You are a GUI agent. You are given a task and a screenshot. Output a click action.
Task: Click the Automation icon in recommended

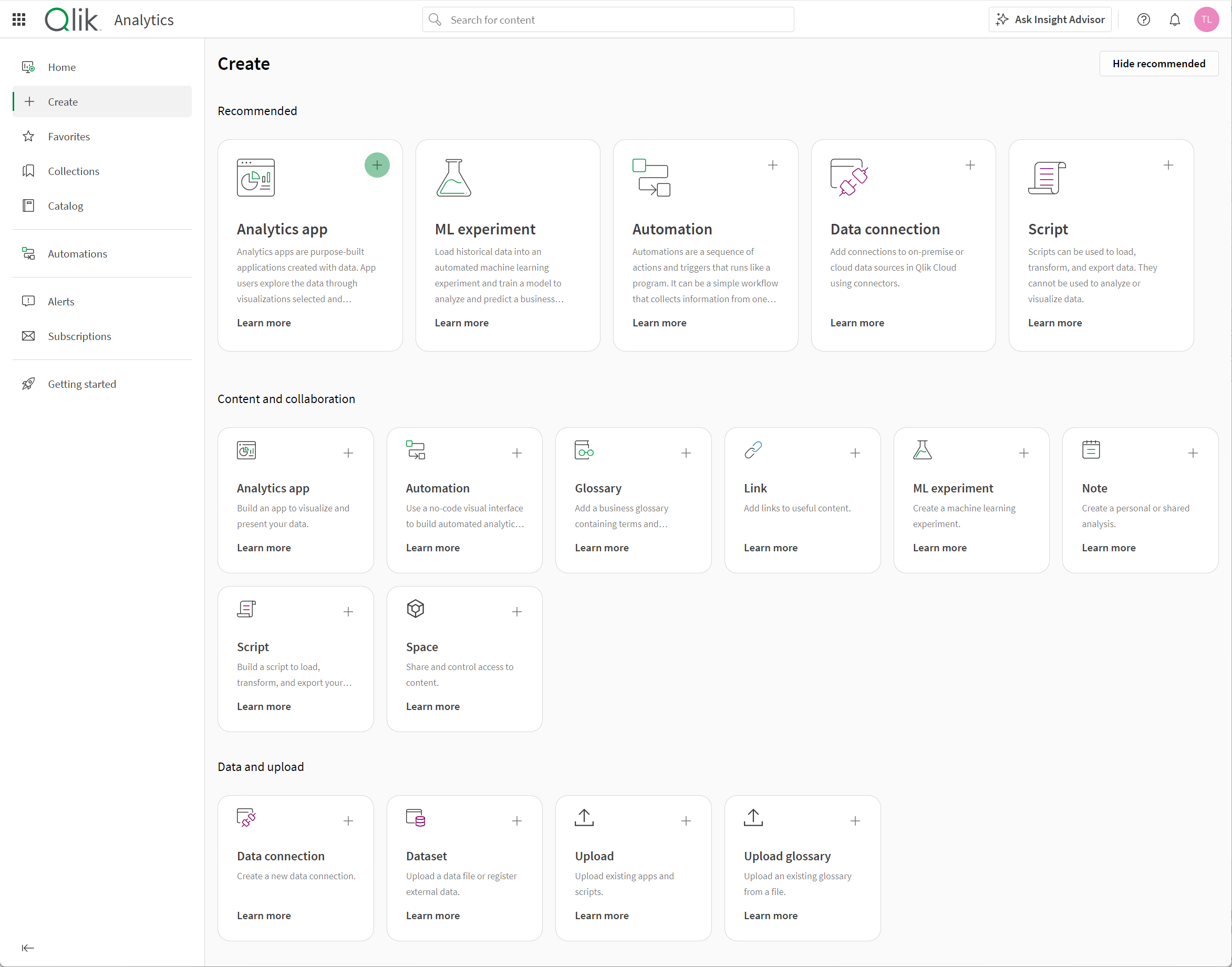[x=651, y=178]
